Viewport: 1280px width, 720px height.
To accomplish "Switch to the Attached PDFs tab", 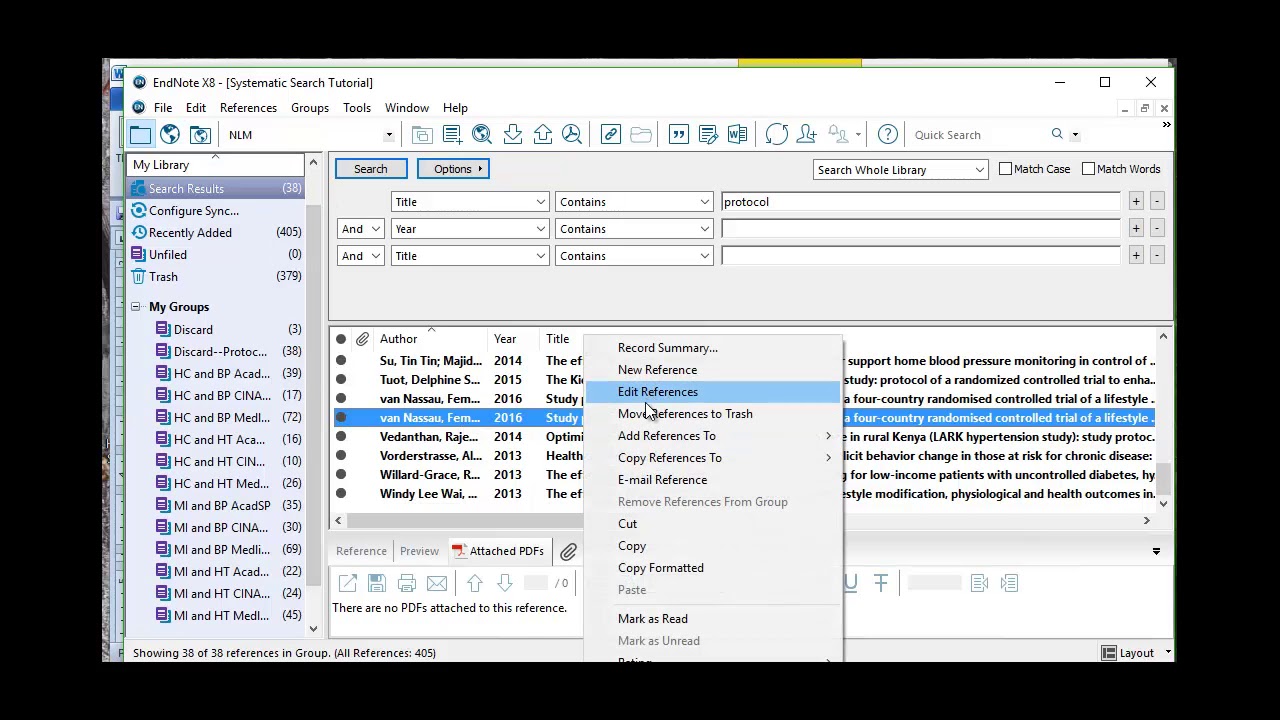I will point(497,551).
